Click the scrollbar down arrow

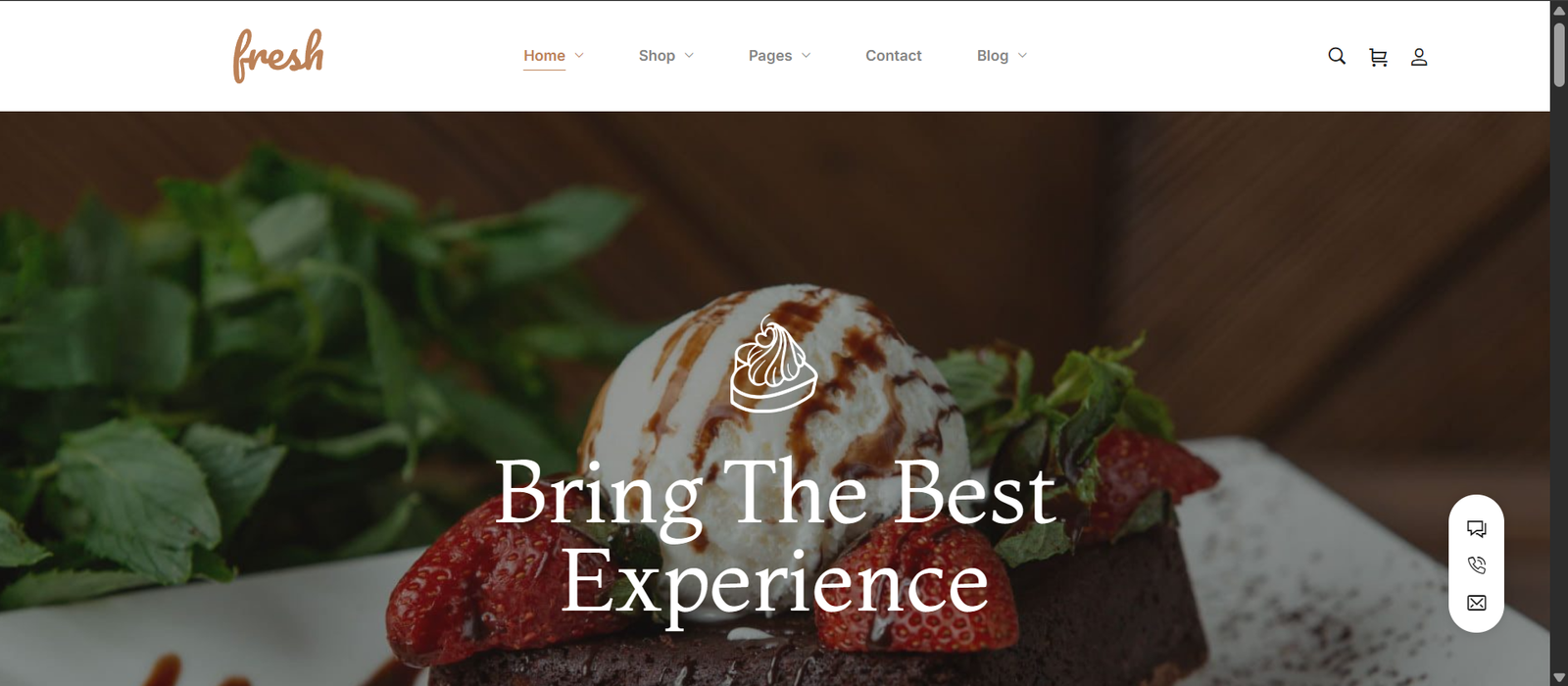tap(1559, 677)
